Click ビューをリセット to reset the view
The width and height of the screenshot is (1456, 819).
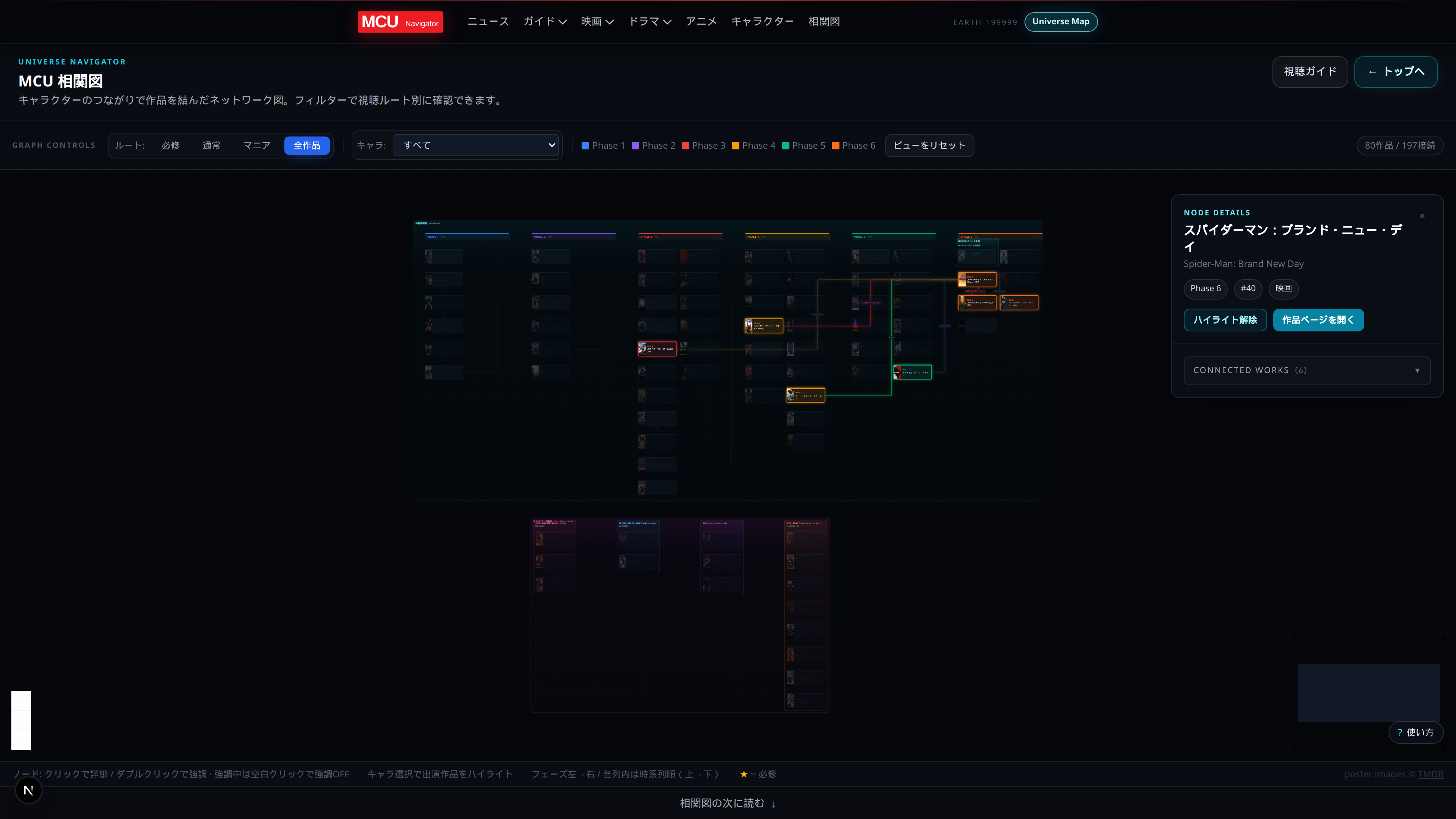[929, 145]
